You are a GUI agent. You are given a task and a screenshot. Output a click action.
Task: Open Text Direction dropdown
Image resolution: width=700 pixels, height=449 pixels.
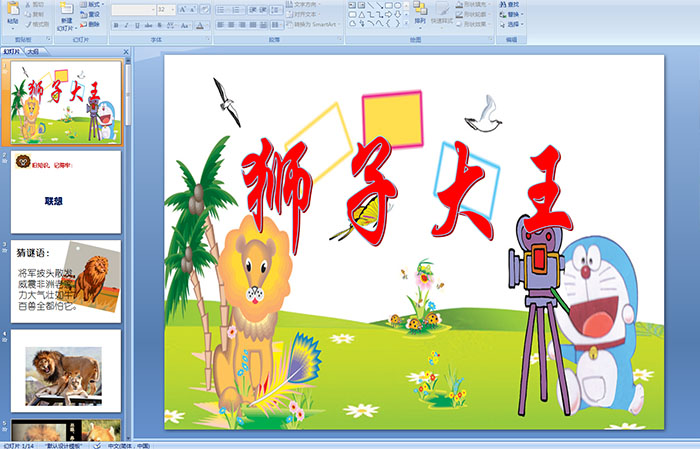303,4
